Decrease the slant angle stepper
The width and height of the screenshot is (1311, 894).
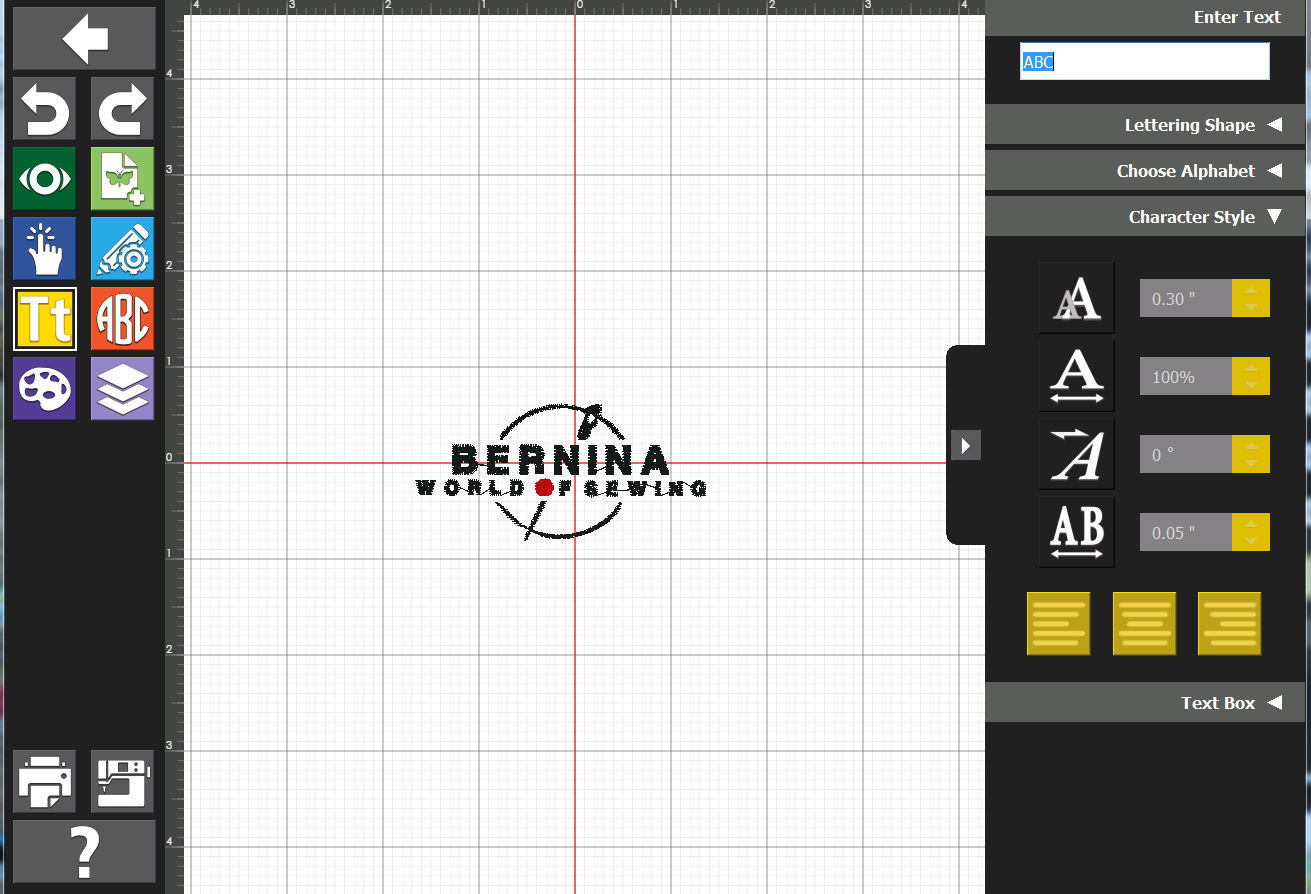click(x=1251, y=464)
